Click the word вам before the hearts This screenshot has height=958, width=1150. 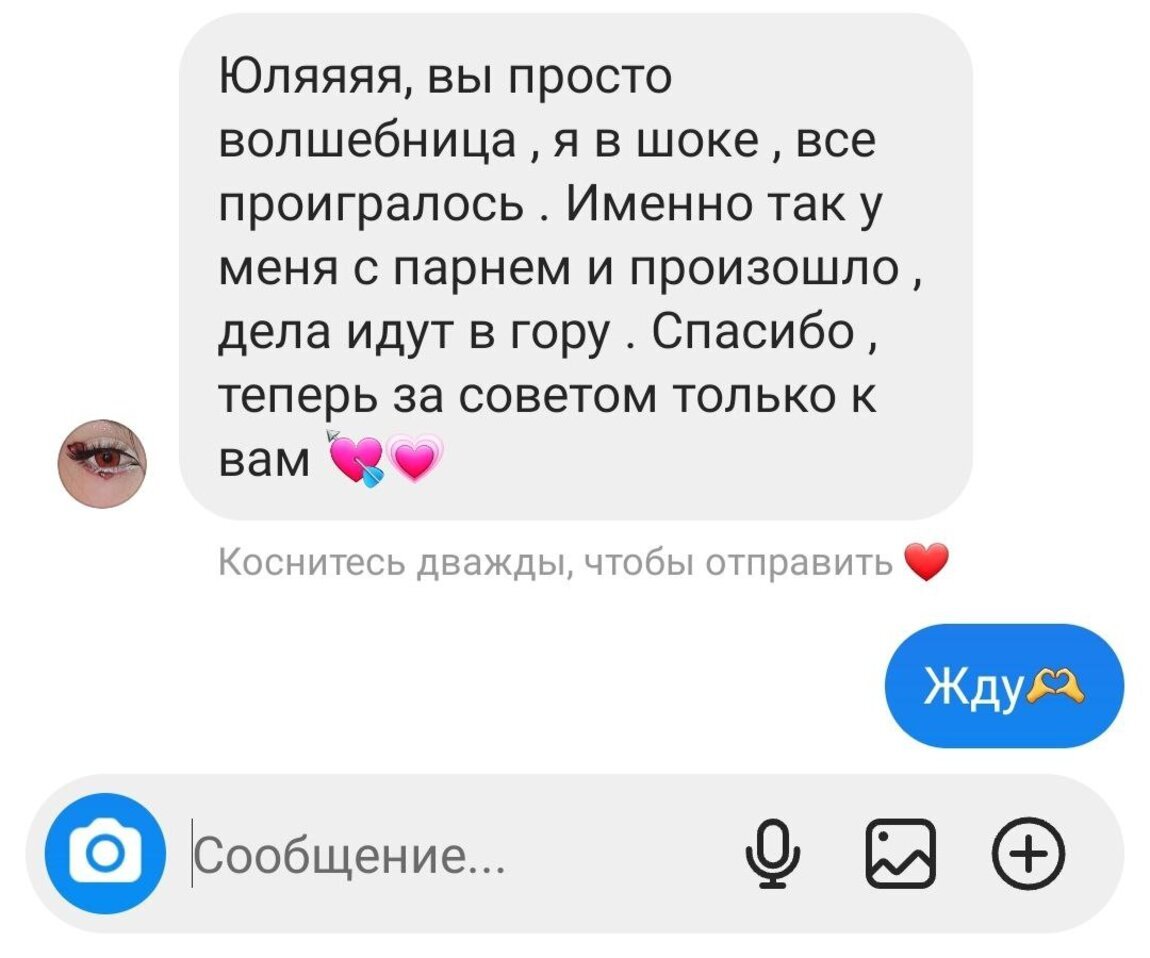pos(265,461)
